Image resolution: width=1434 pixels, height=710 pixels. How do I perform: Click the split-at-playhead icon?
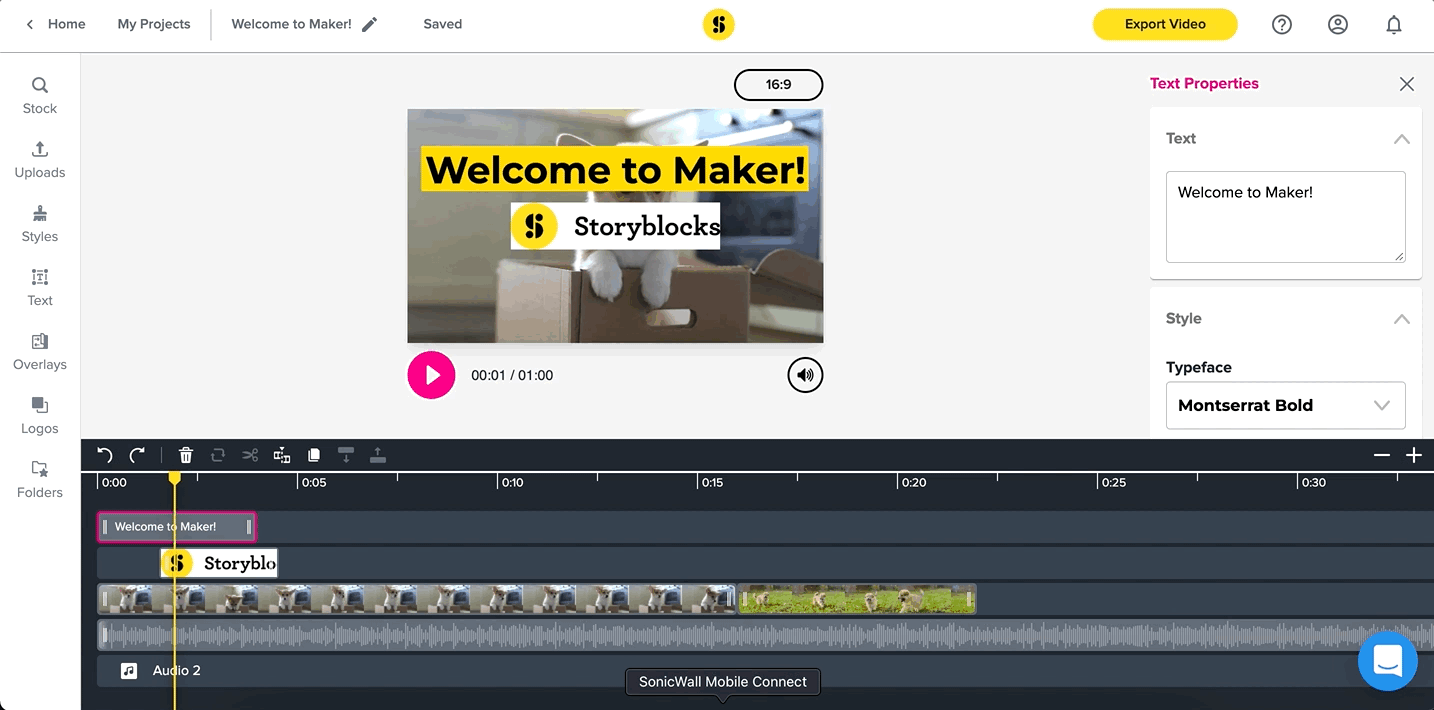click(282, 455)
